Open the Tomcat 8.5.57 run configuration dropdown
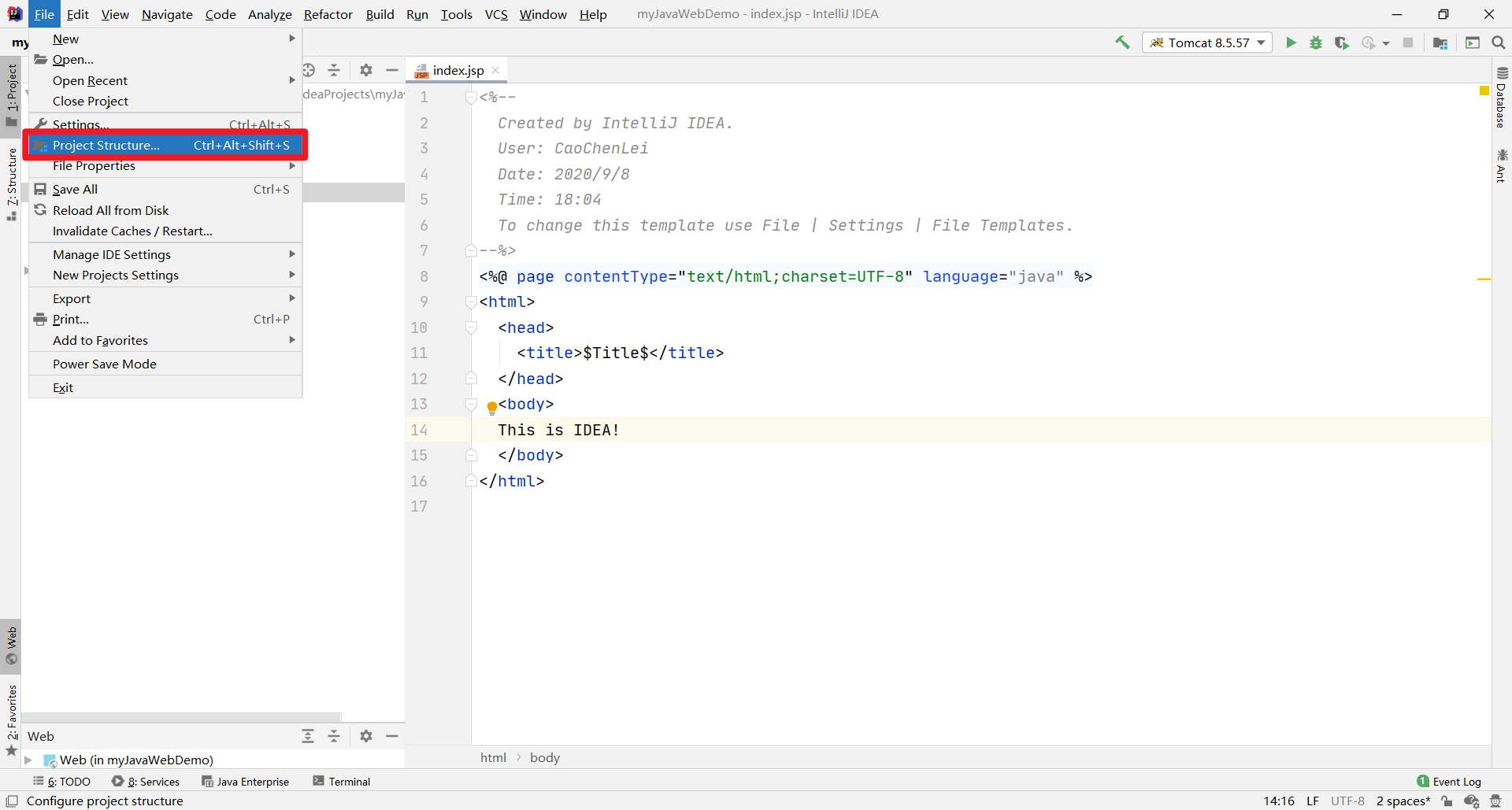The width and height of the screenshot is (1512, 810). [x=1207, y=43]
